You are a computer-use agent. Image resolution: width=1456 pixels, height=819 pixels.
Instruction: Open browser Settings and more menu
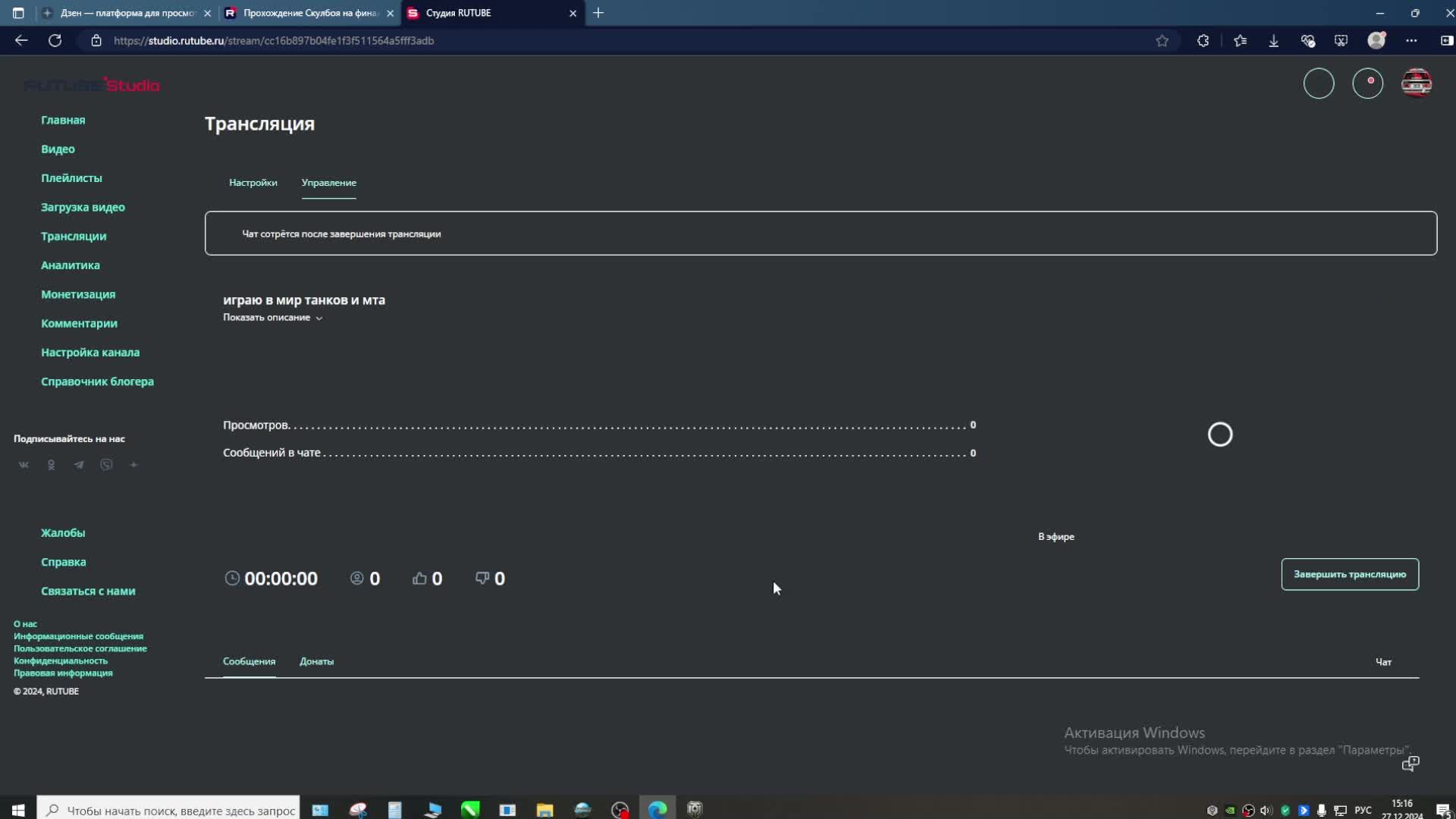coord(1410,41)
